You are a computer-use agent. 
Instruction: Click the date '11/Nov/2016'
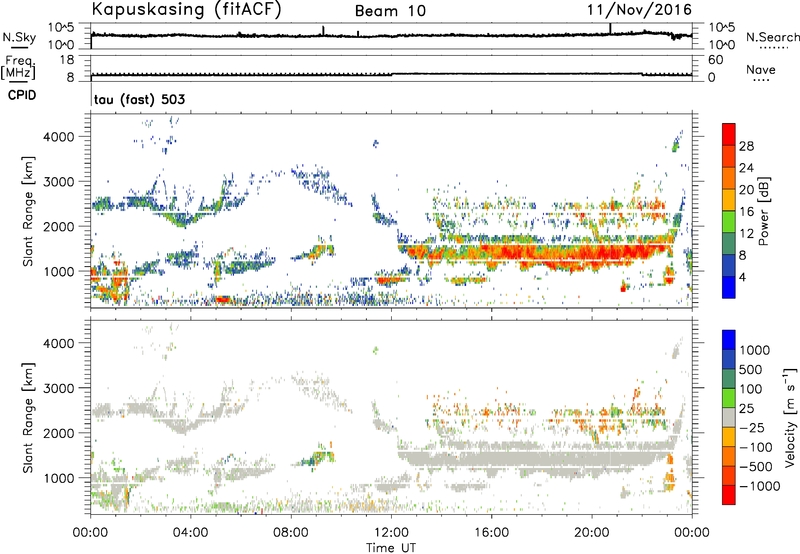click(x=639, y=10)
